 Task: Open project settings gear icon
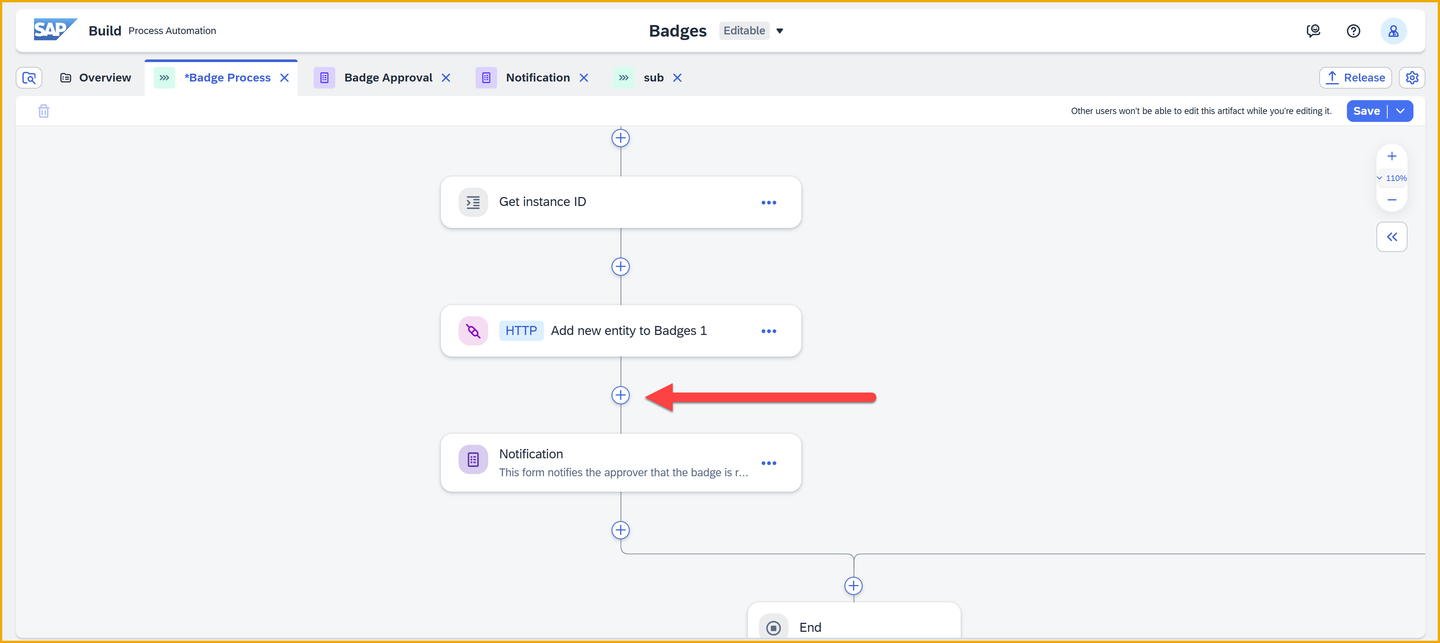[1412, 78]
